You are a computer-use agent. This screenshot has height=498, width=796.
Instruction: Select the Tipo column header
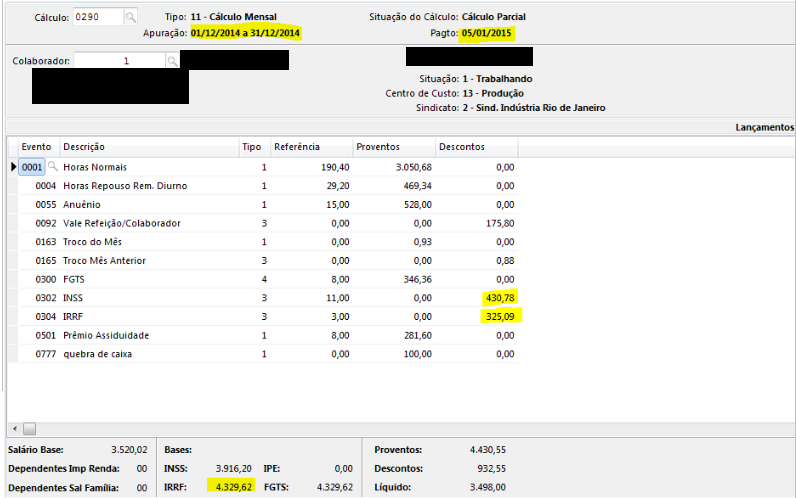pos(252,147)
